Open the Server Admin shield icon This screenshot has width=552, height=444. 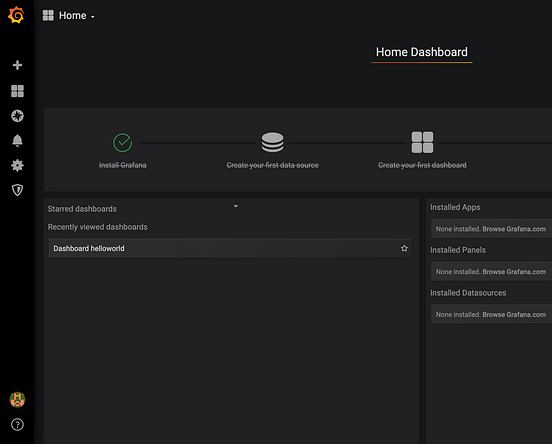[x=17, y=190]
